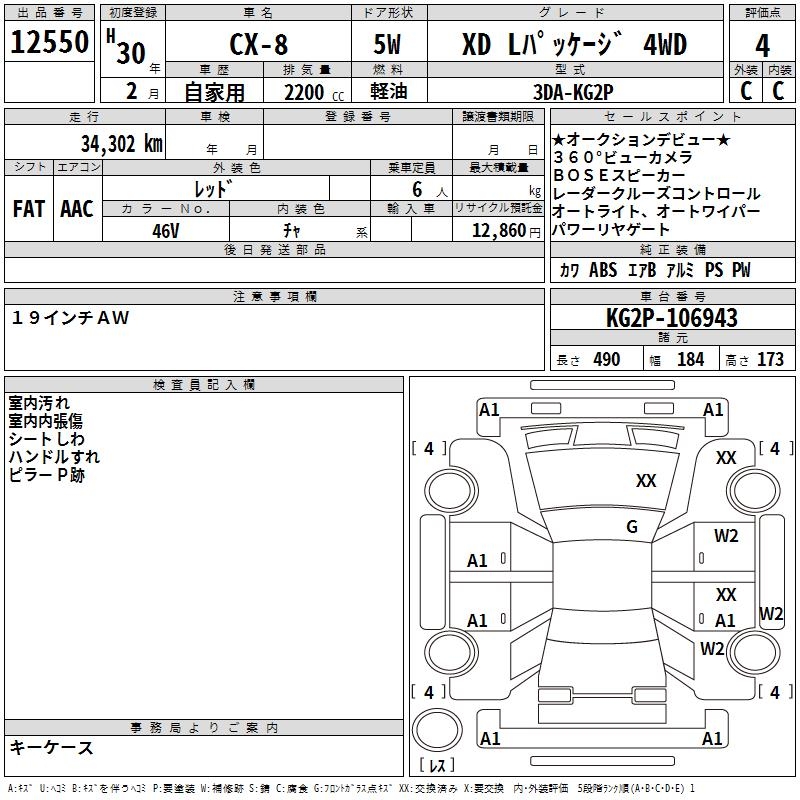Screen dimensions: 800x800
Task: Click the exterior grade C under 外装
Action: point(745,91)
